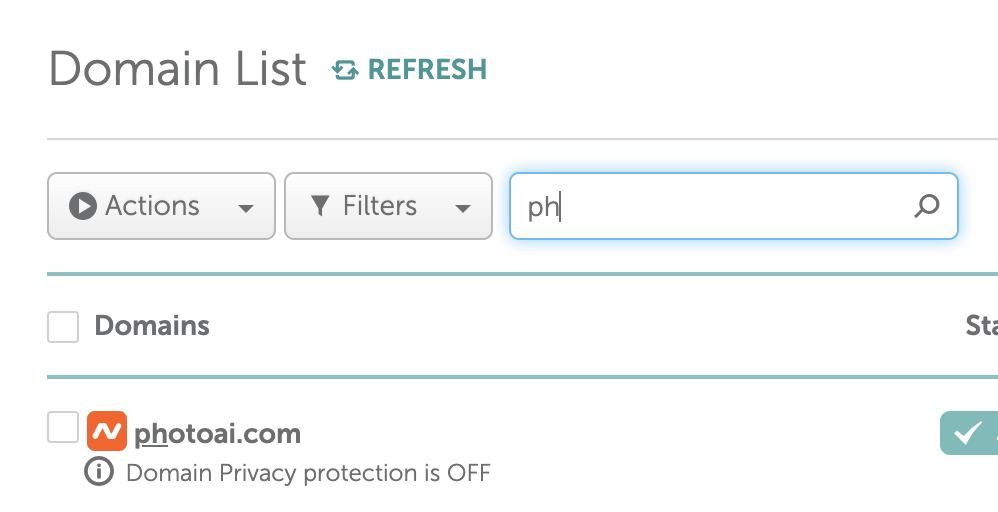
Task: Click the magnifying glass search icon
Action: 927,206
